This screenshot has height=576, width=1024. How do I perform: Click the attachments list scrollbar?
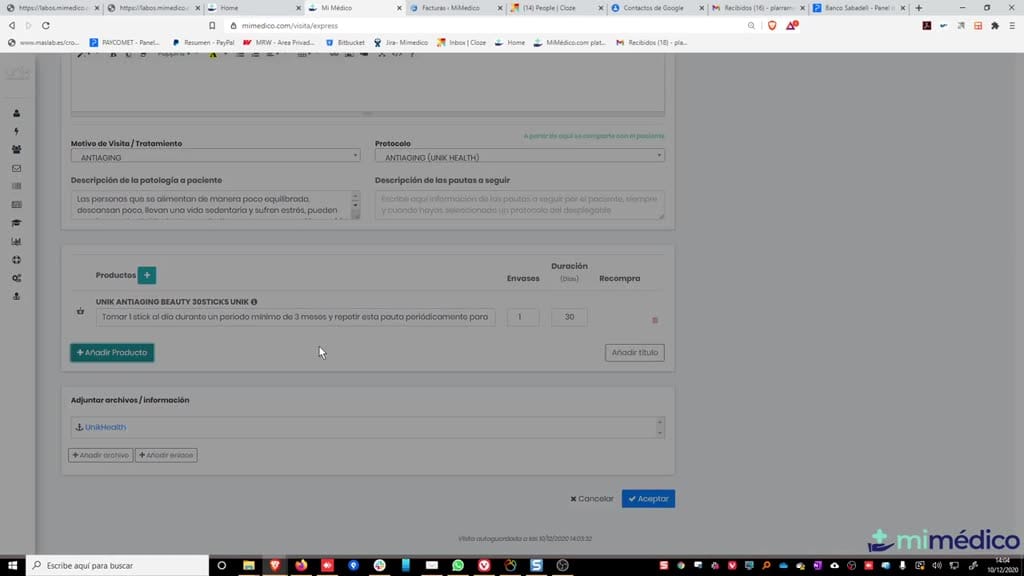pos(660,427)
